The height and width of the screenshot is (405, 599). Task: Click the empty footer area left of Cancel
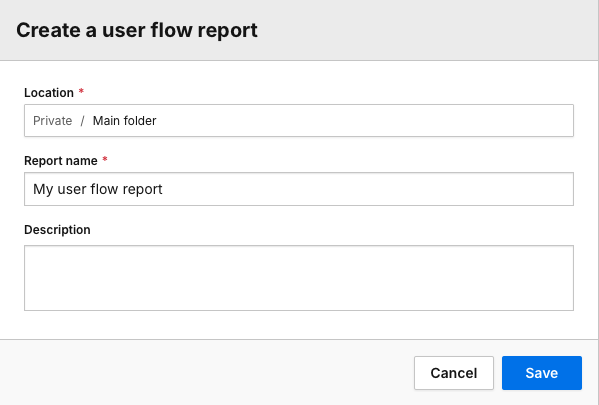point(206,373)
